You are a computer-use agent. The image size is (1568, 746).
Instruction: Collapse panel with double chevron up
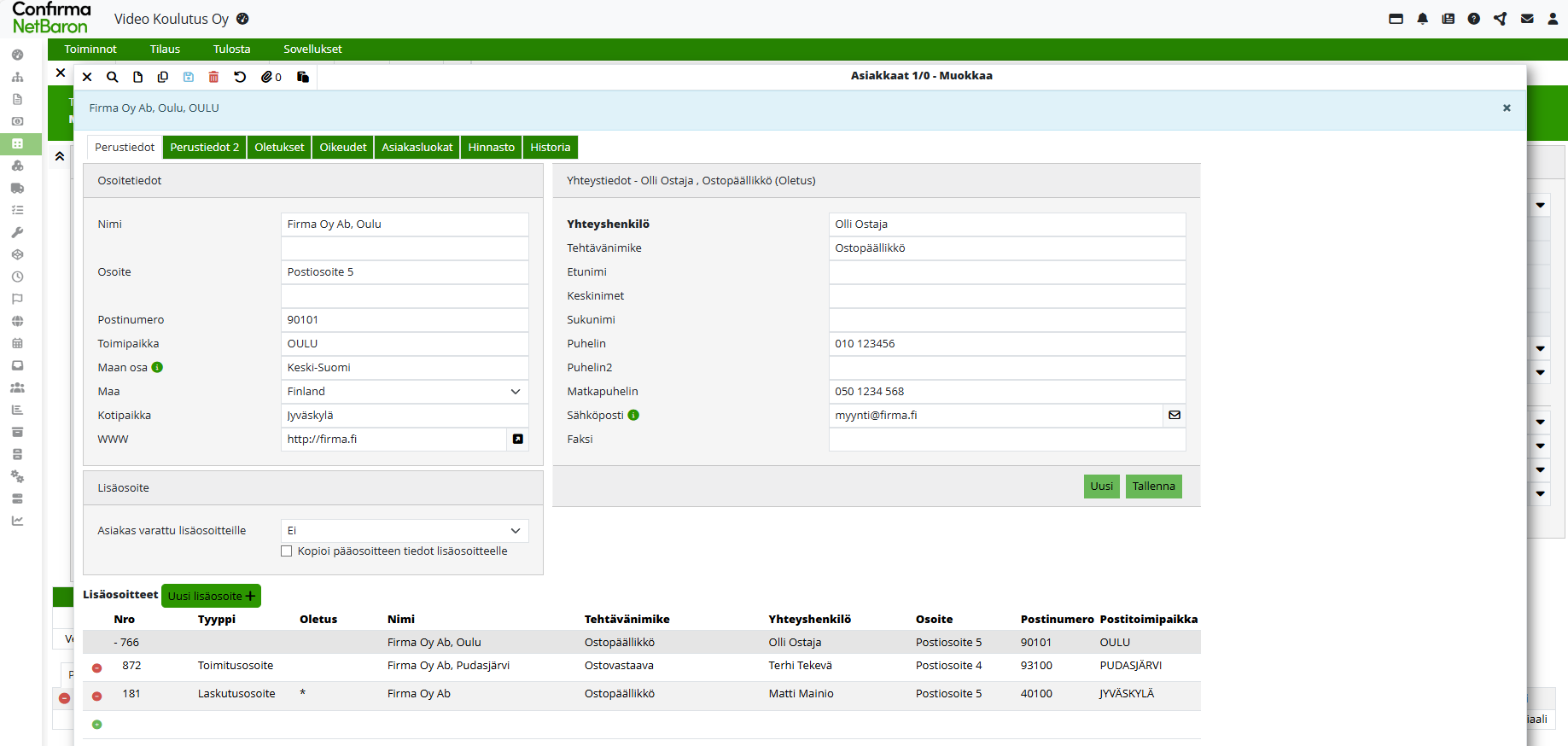pyautogui.click(x=60, y=156)
